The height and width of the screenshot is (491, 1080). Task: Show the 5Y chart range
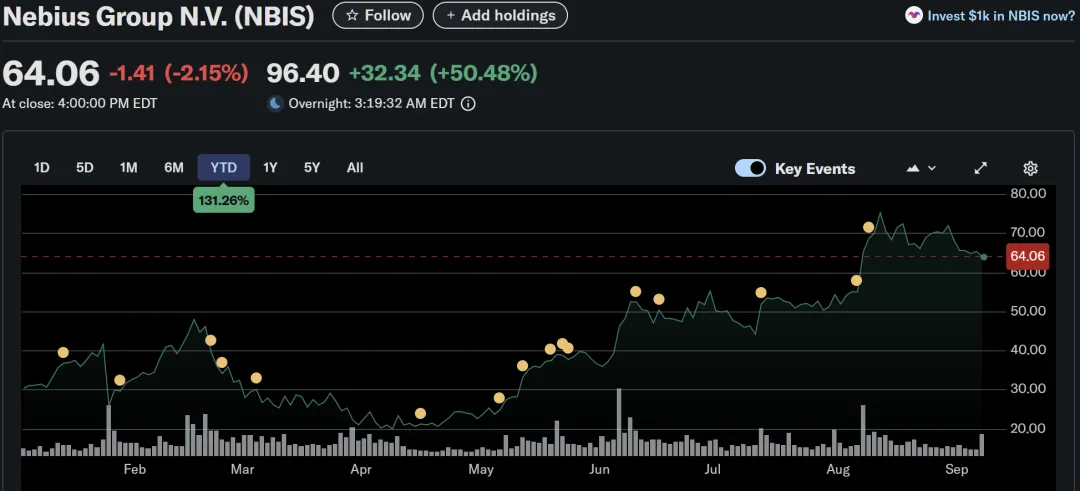click(x=312, y=167)
